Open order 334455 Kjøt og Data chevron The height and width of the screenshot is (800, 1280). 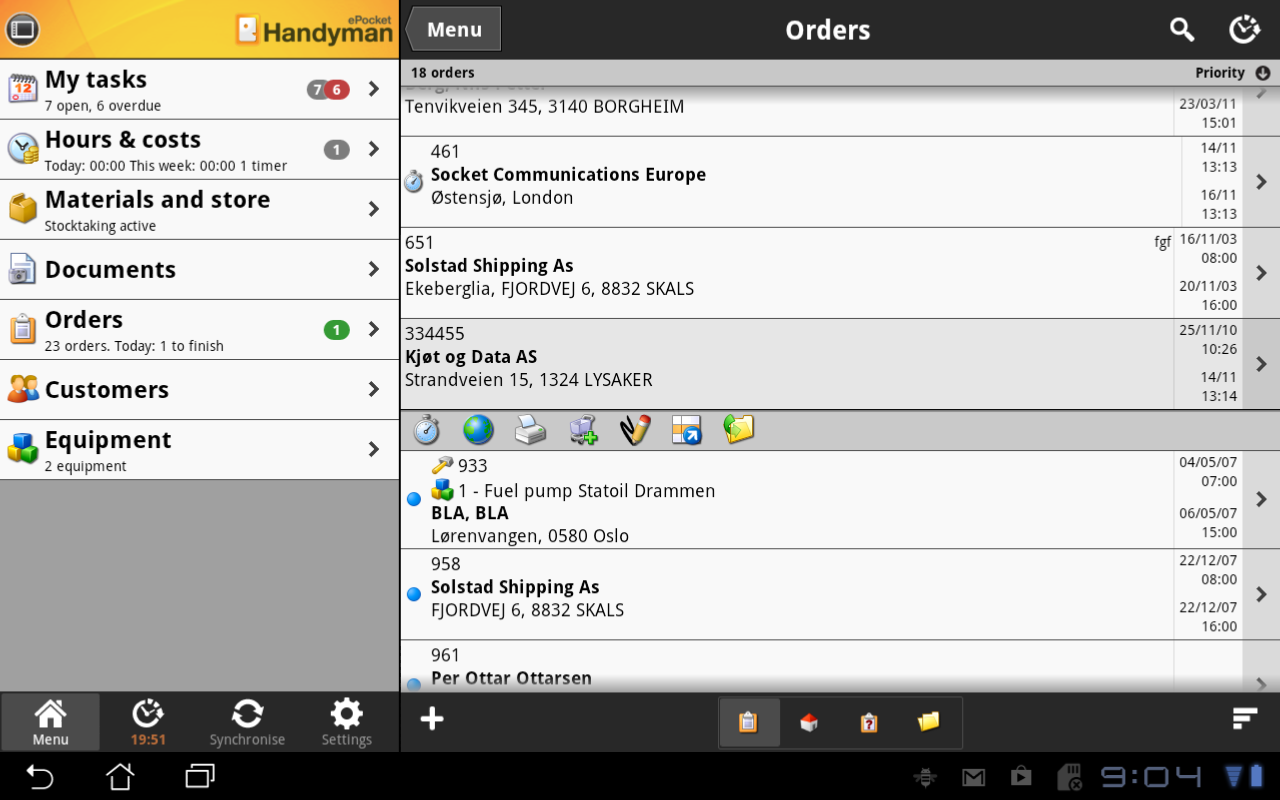[1261, 364]
